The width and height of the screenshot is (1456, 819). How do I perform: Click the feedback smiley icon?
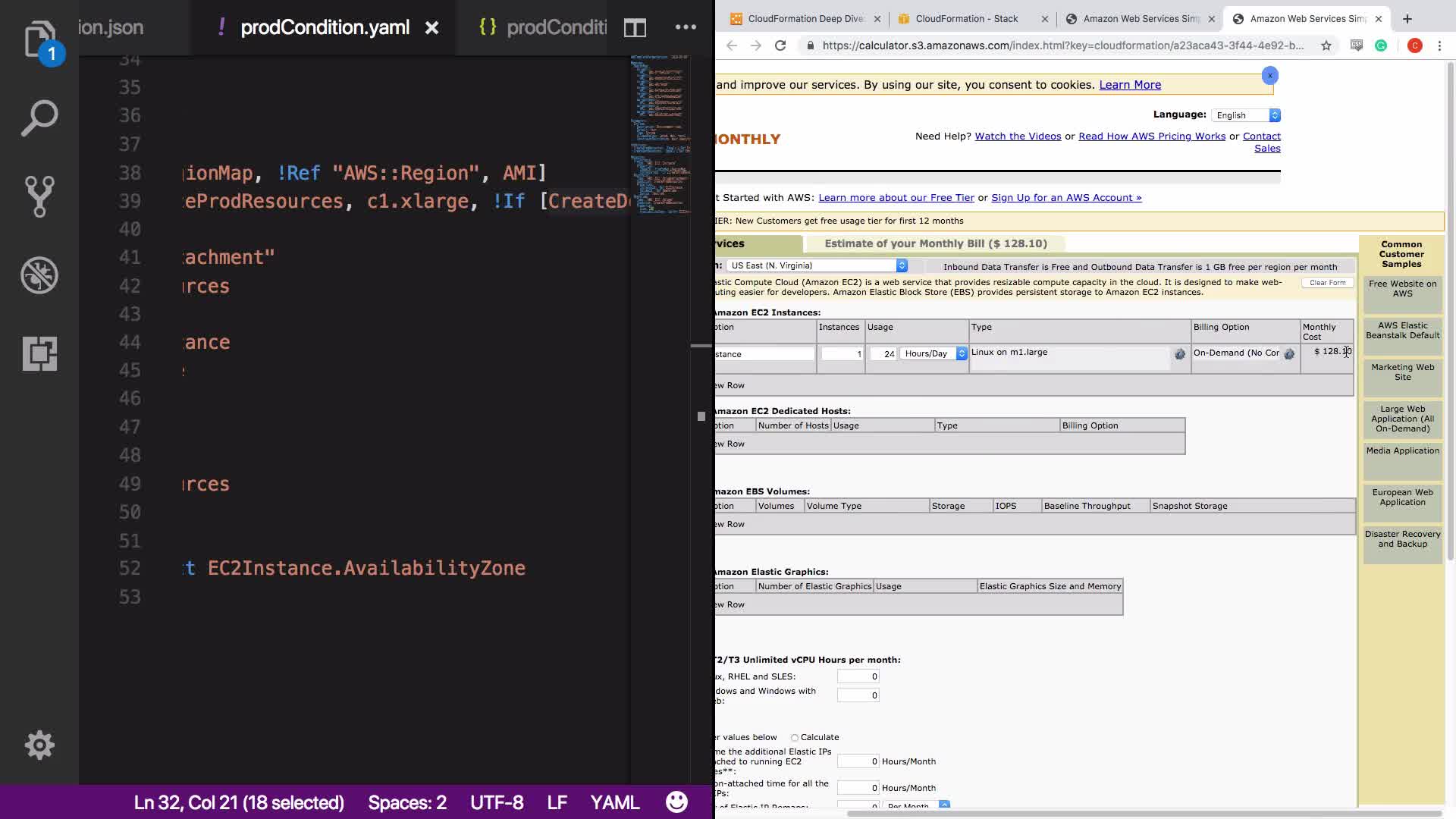676,802
